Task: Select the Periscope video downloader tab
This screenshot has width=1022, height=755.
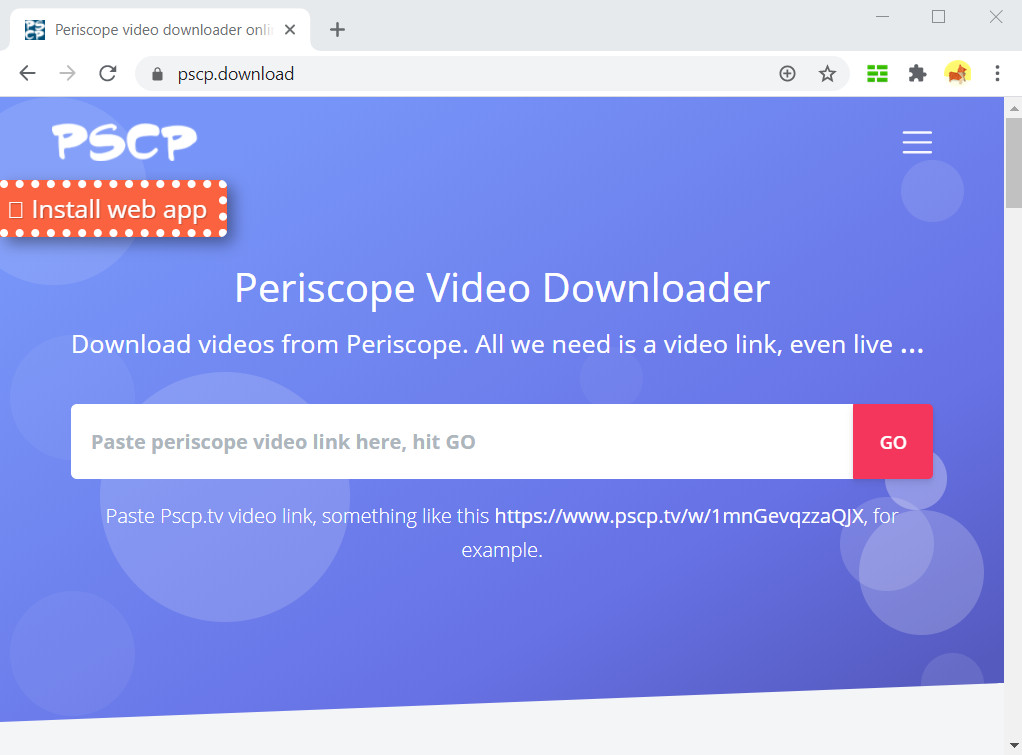Action: (160, 29)
